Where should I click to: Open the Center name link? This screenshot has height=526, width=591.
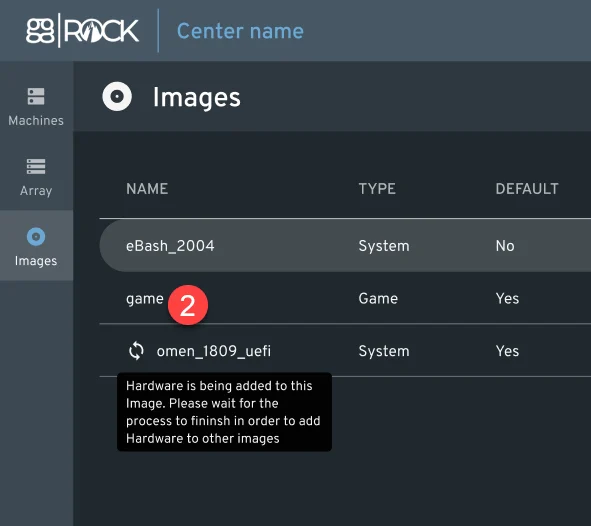240,31
